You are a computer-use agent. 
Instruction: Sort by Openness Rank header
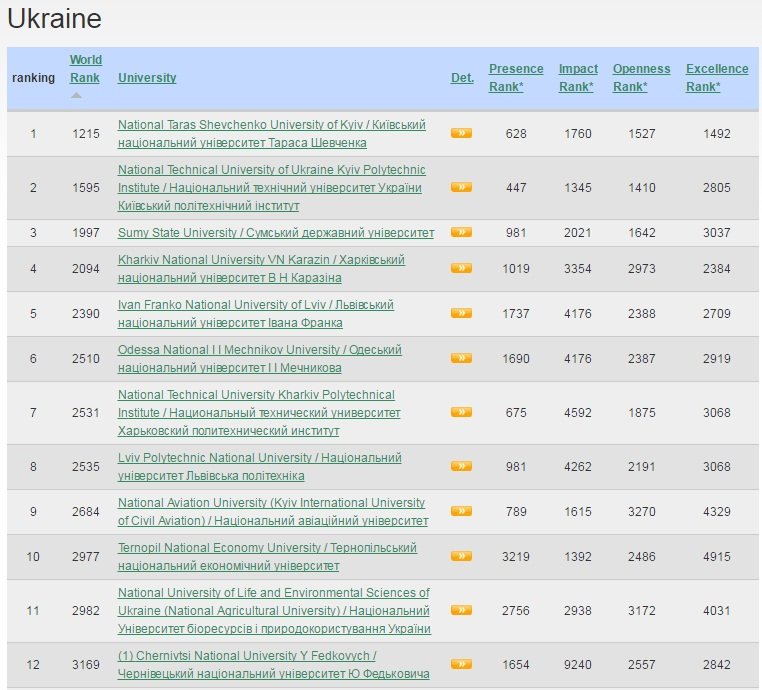point(641,78)
